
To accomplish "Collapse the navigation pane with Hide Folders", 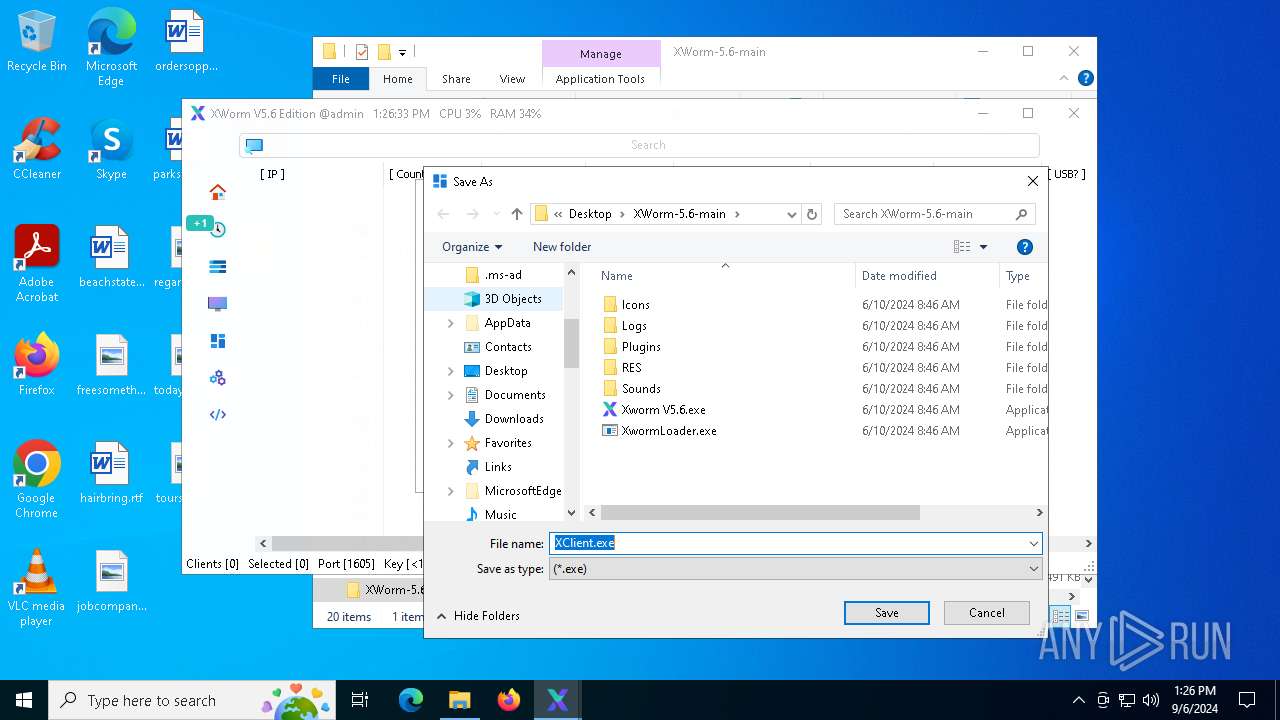I will click(x=476, y=616).
